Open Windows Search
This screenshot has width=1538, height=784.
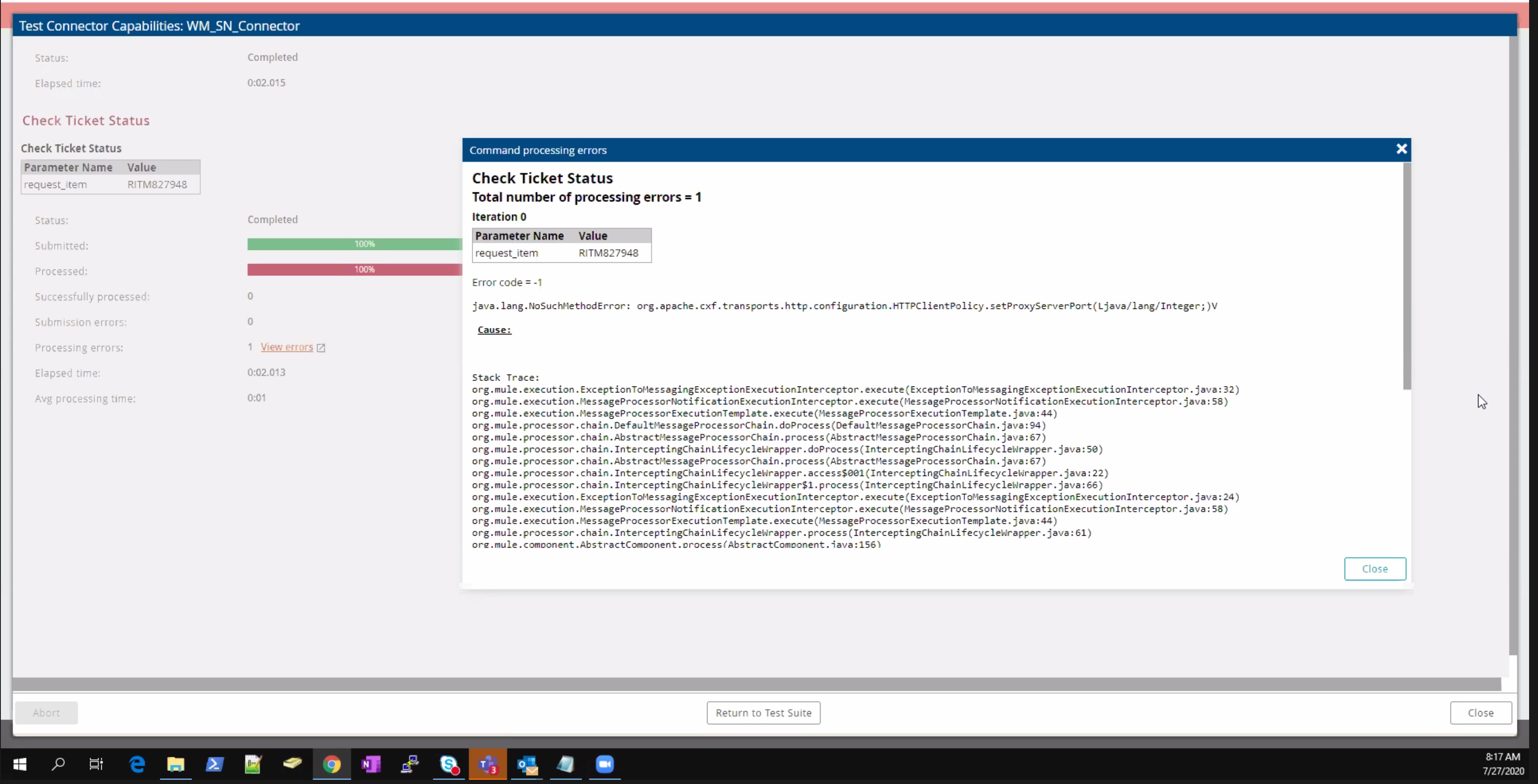coord(58,765)
